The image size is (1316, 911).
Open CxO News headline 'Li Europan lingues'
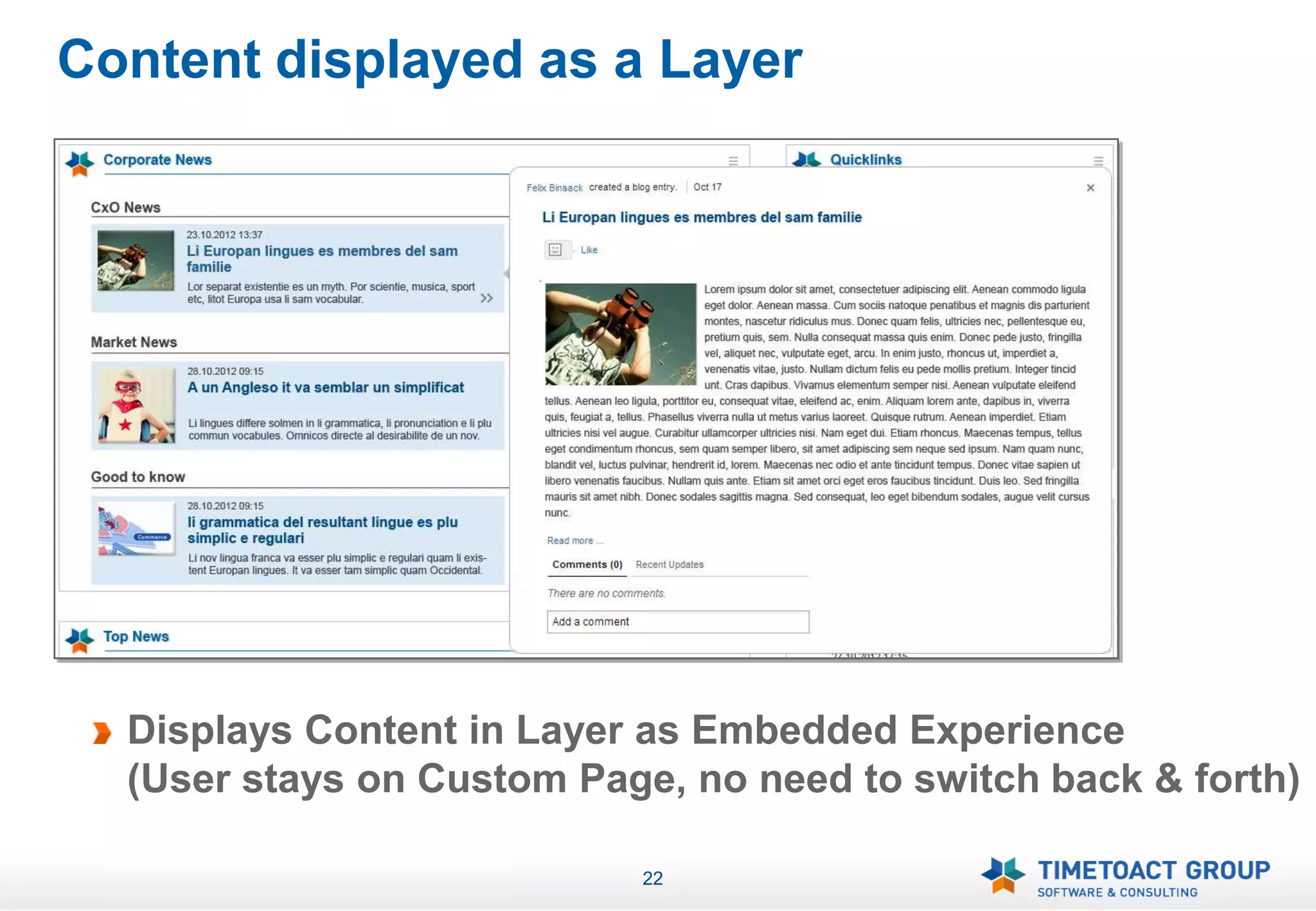coord(322,259)
